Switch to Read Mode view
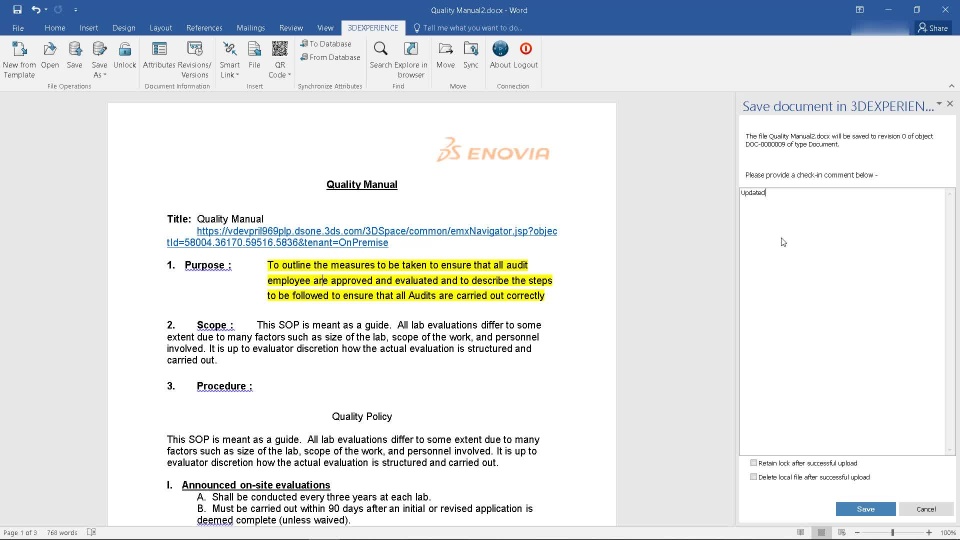 tap(800, 533)
